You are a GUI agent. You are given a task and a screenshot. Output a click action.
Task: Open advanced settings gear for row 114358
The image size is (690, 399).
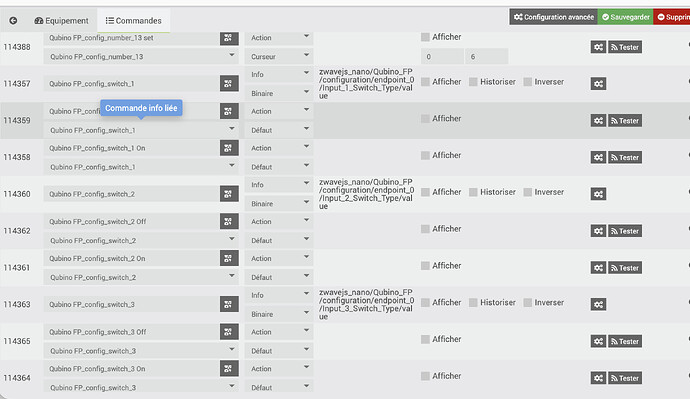(x=598, y=157)
